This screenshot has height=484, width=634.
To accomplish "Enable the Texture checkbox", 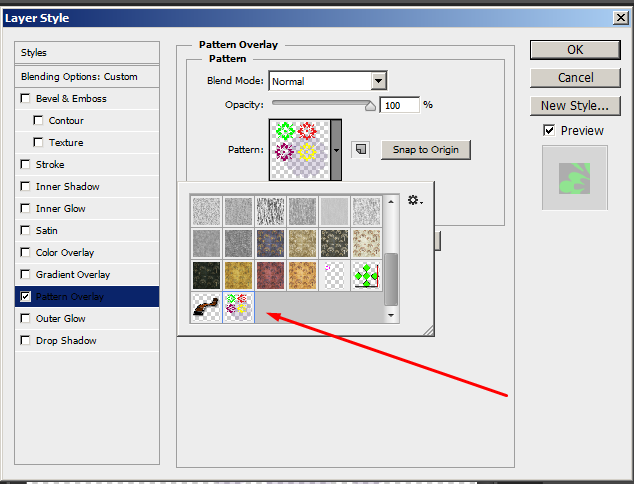I will (x=38, y=142).
